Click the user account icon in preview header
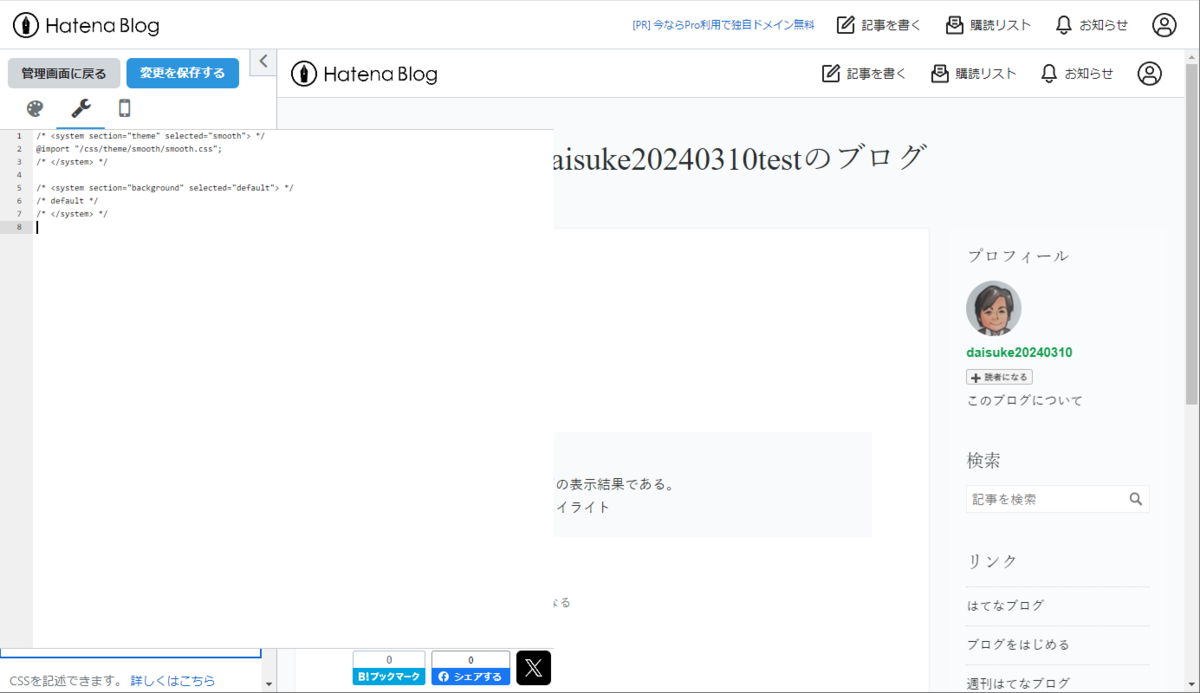 [x=1150, y=73]
